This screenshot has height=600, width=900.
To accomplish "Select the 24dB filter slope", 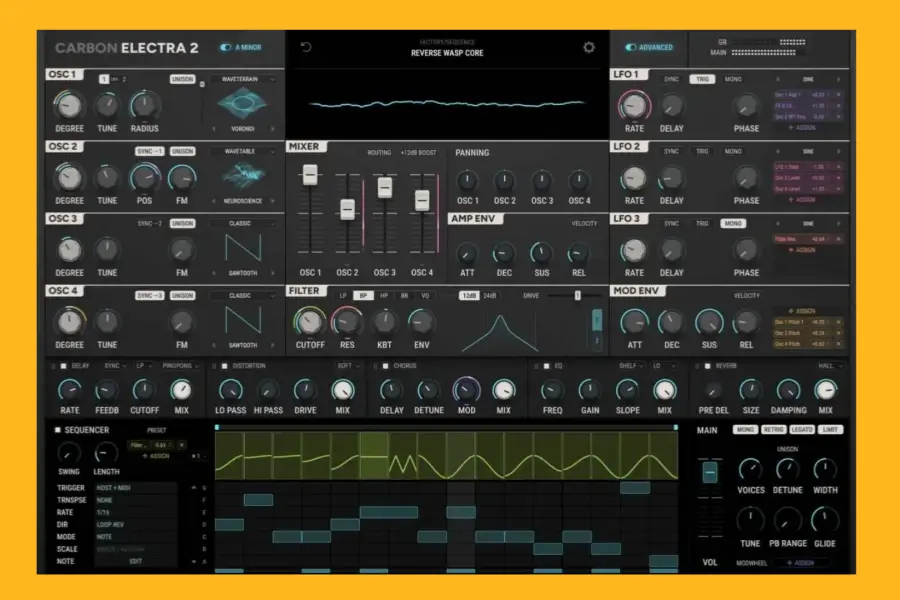I will click(x=490, y=296).
